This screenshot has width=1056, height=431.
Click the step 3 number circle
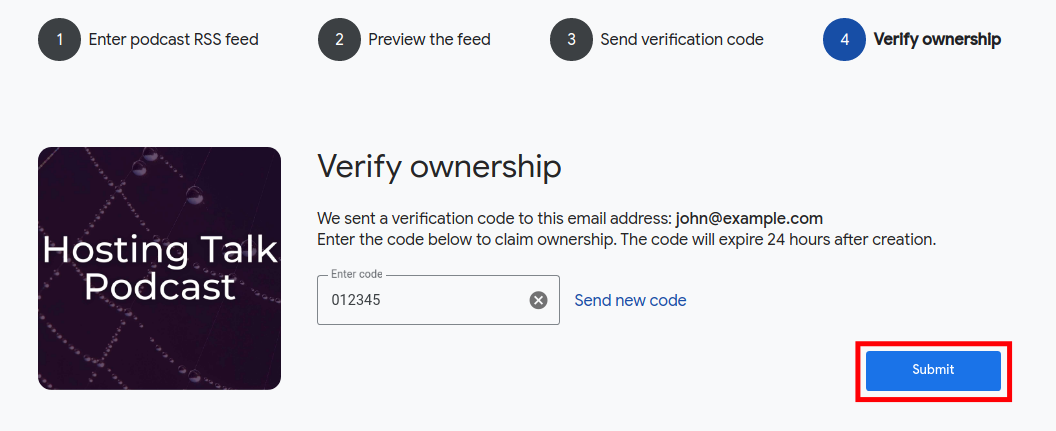click(571, 40)
